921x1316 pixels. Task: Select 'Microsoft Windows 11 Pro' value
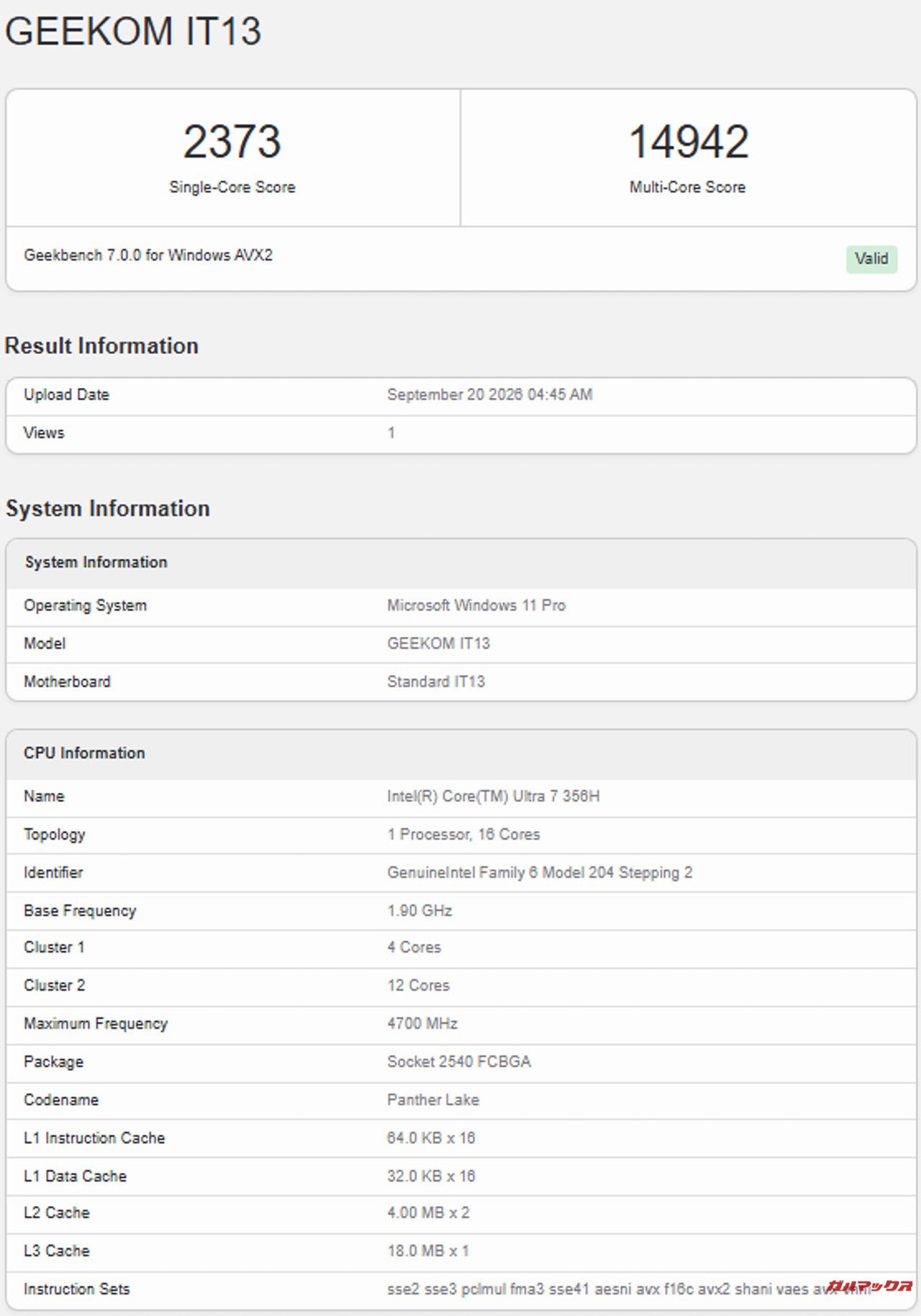476,605
